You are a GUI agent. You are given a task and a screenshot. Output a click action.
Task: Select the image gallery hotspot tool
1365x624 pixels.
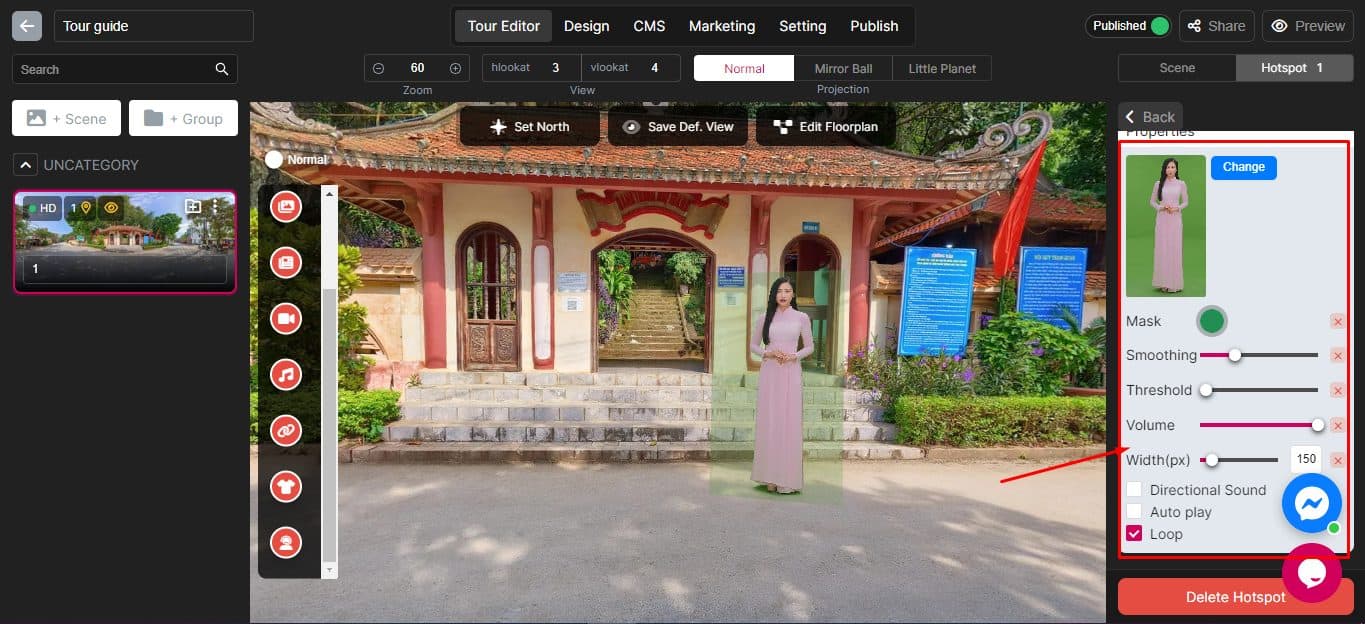[x=285, y=206]
